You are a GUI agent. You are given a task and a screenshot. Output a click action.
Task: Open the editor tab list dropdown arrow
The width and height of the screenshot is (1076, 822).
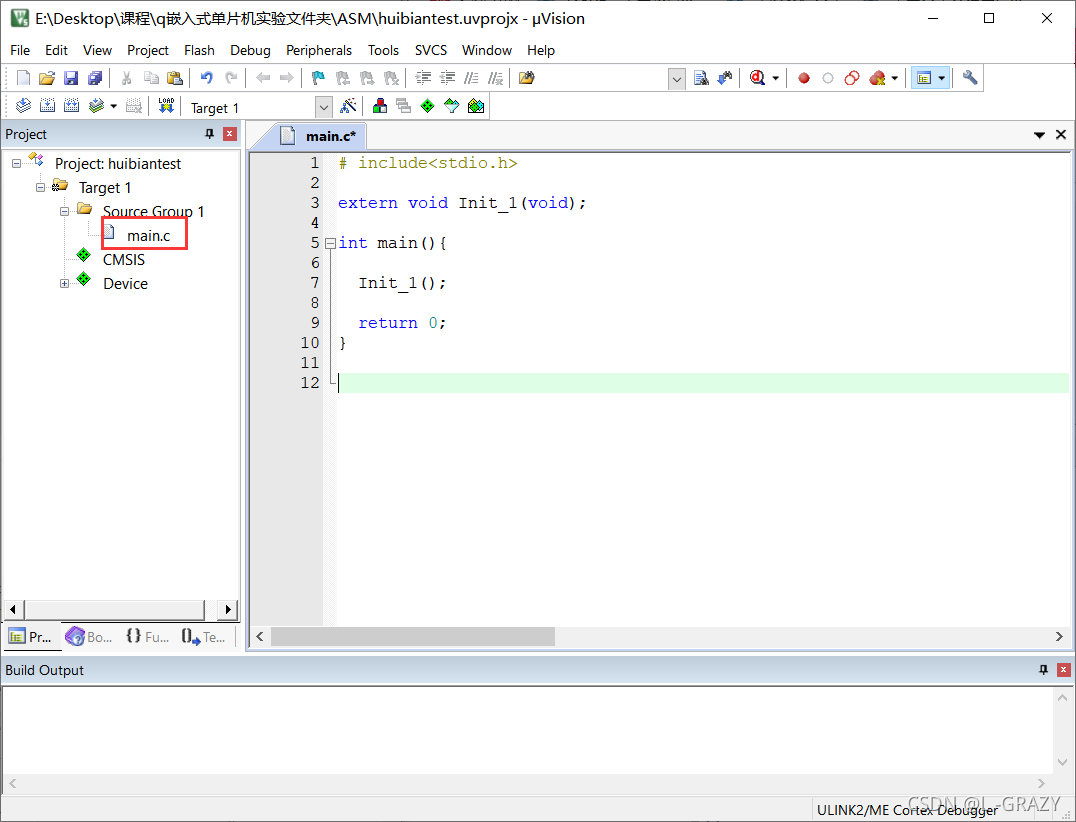coord(1039,135)
